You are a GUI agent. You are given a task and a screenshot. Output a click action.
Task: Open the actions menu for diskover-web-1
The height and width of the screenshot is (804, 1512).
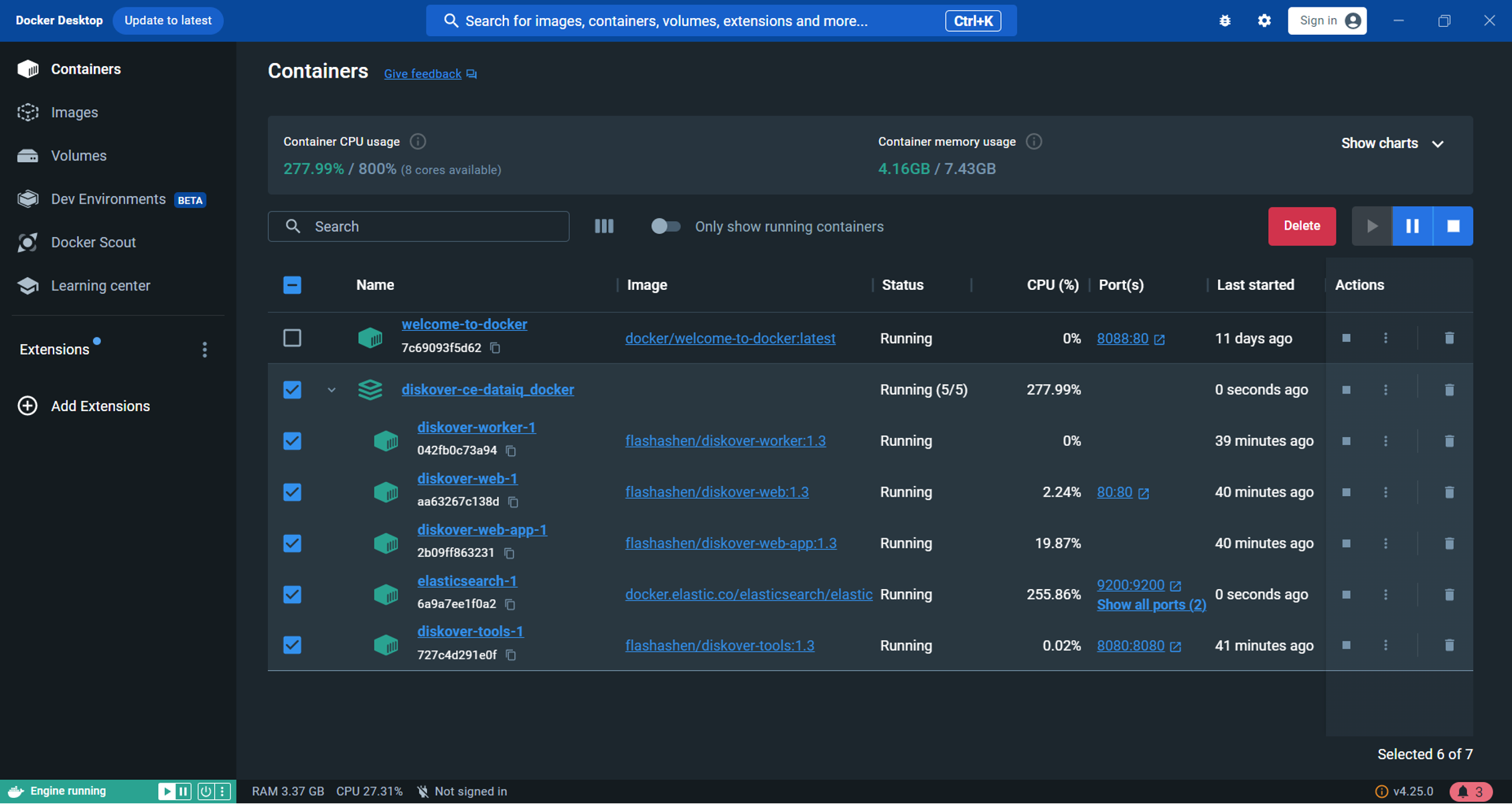pos(1385,492)
